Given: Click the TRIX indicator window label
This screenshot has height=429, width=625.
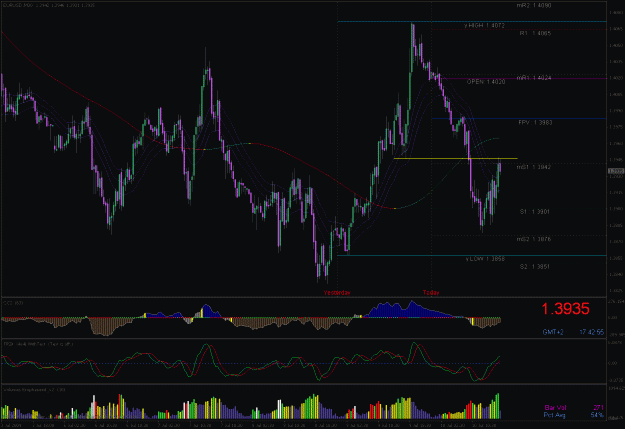Looking at the screenshot, I should 38,344.
